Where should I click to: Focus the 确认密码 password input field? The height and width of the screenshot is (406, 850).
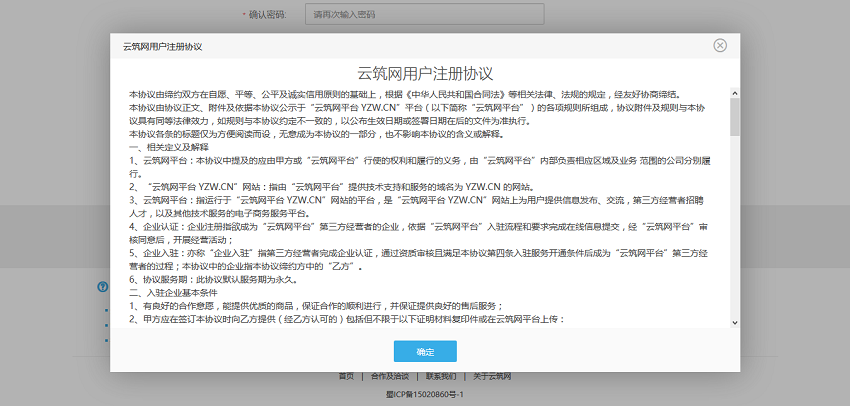(x=372, y=15)
